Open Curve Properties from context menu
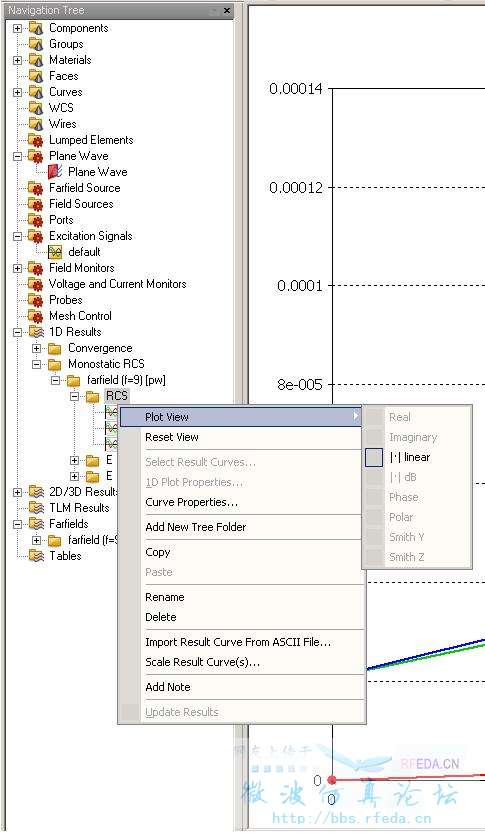 coord(191,502)
